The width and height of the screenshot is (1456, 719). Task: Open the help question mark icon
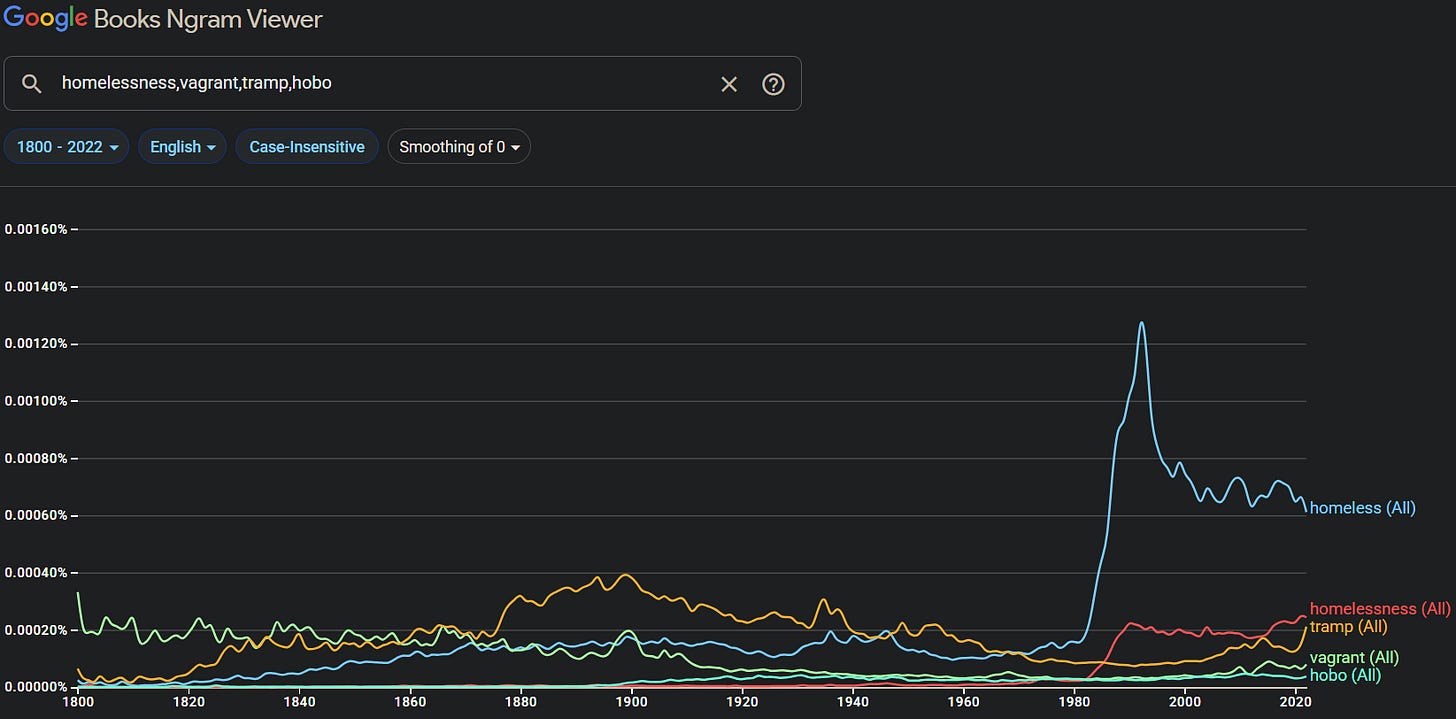773,84
